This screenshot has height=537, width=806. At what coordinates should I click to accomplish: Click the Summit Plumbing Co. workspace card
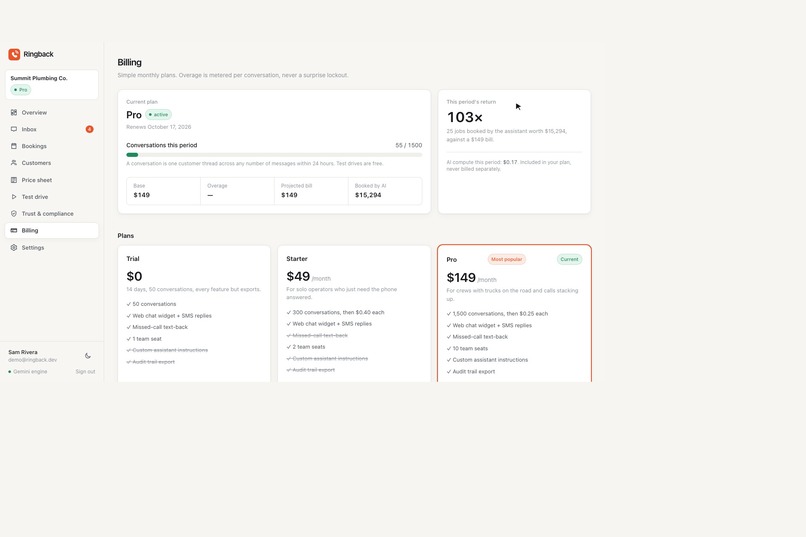point(51,84)
